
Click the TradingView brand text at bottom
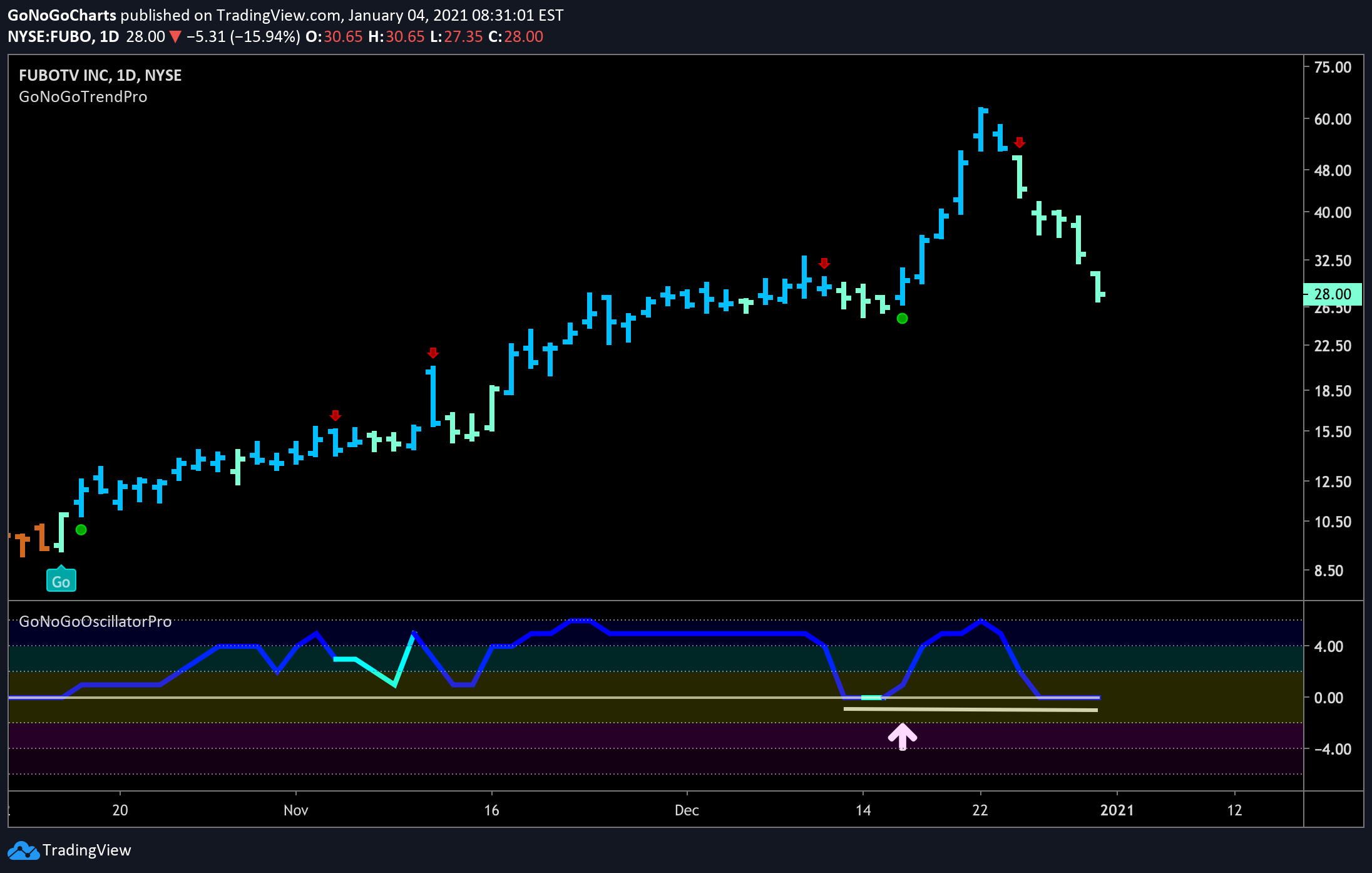pyautogui.click(x=87, y=850)
